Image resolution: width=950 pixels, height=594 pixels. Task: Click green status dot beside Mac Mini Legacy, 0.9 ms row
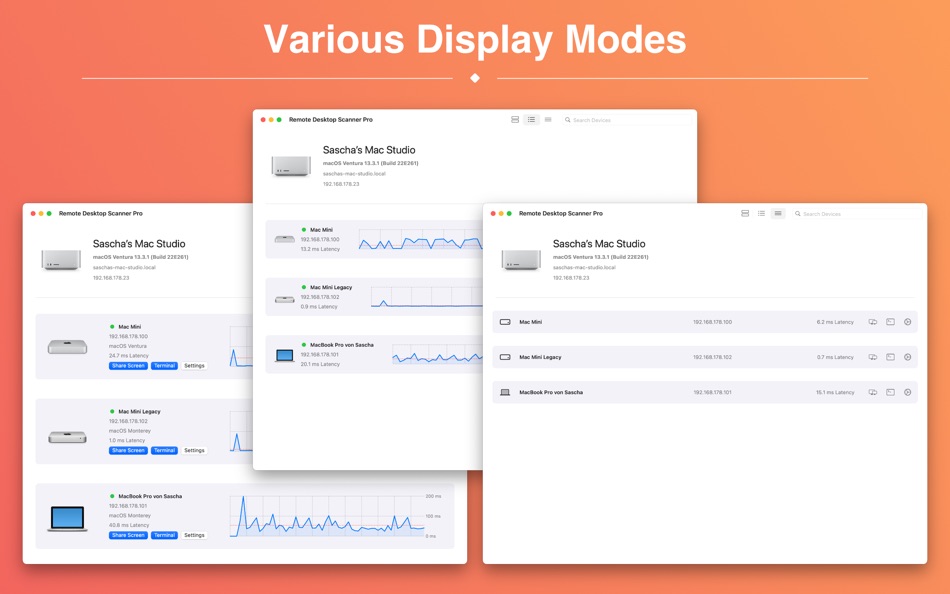[304, 287]
